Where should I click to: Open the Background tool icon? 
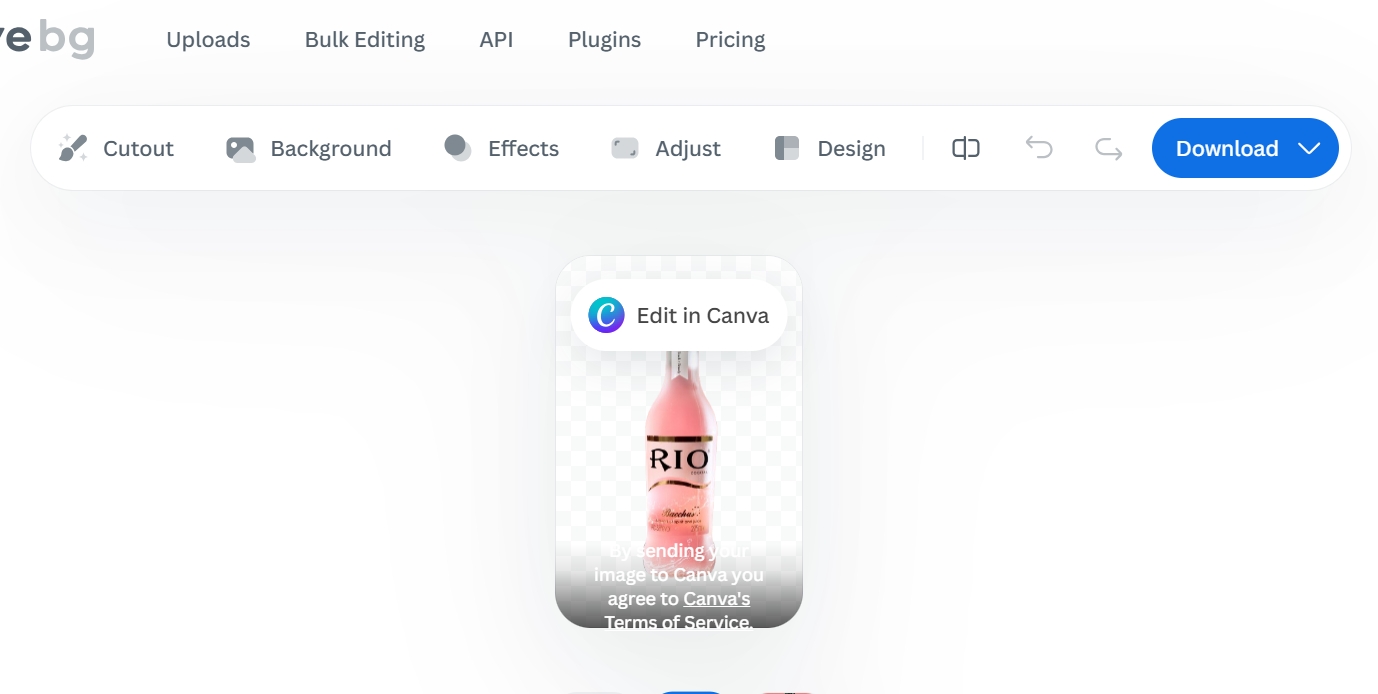(x=240, y=149)
